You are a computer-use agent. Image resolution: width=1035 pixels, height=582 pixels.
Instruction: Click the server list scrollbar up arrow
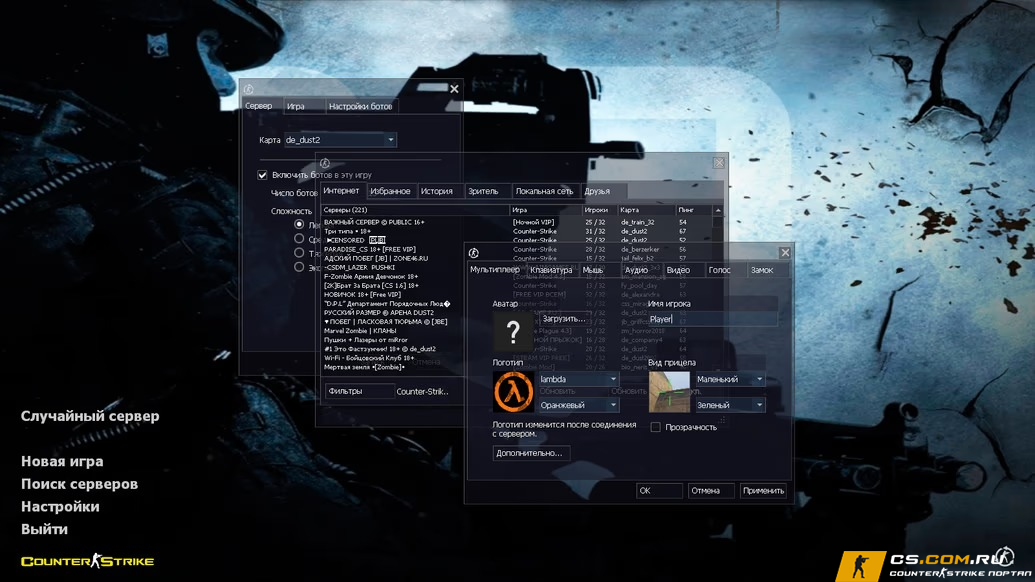click(718, 210)
